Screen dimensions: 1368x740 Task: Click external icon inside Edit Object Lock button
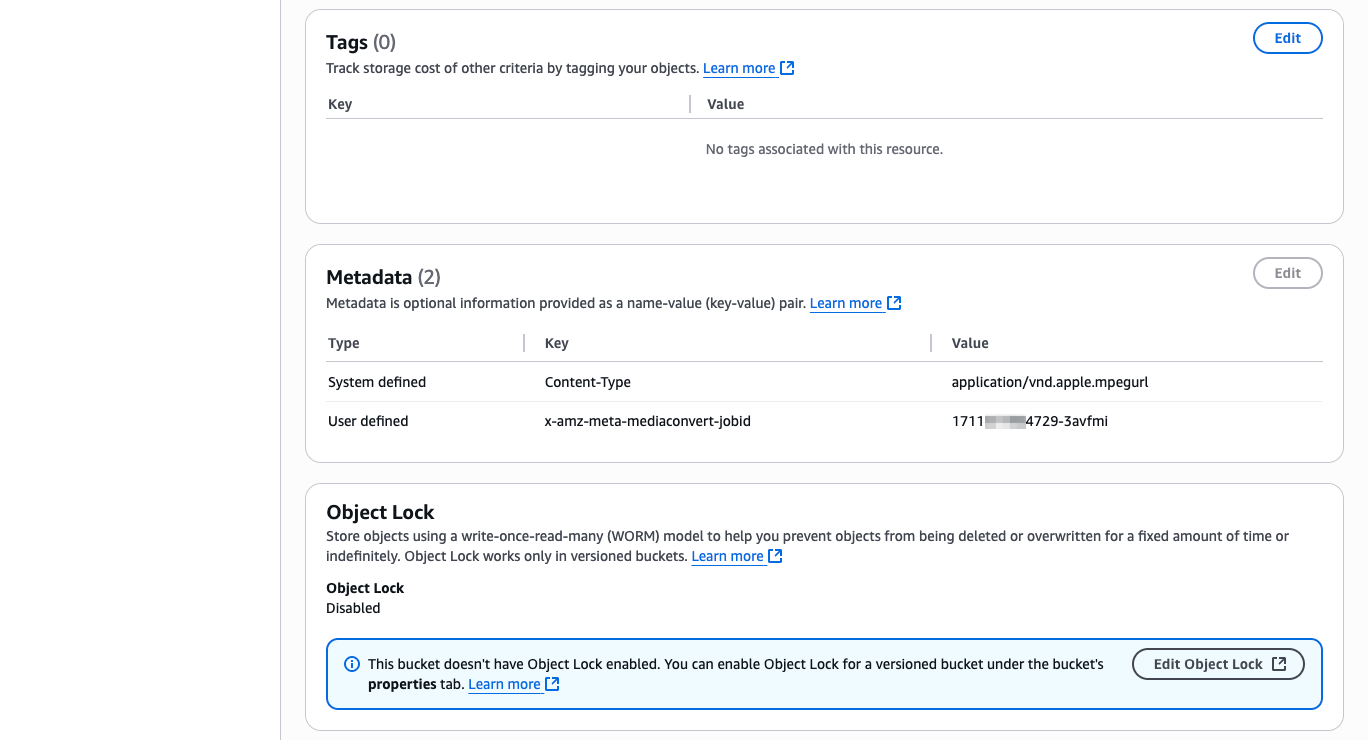1279,664
